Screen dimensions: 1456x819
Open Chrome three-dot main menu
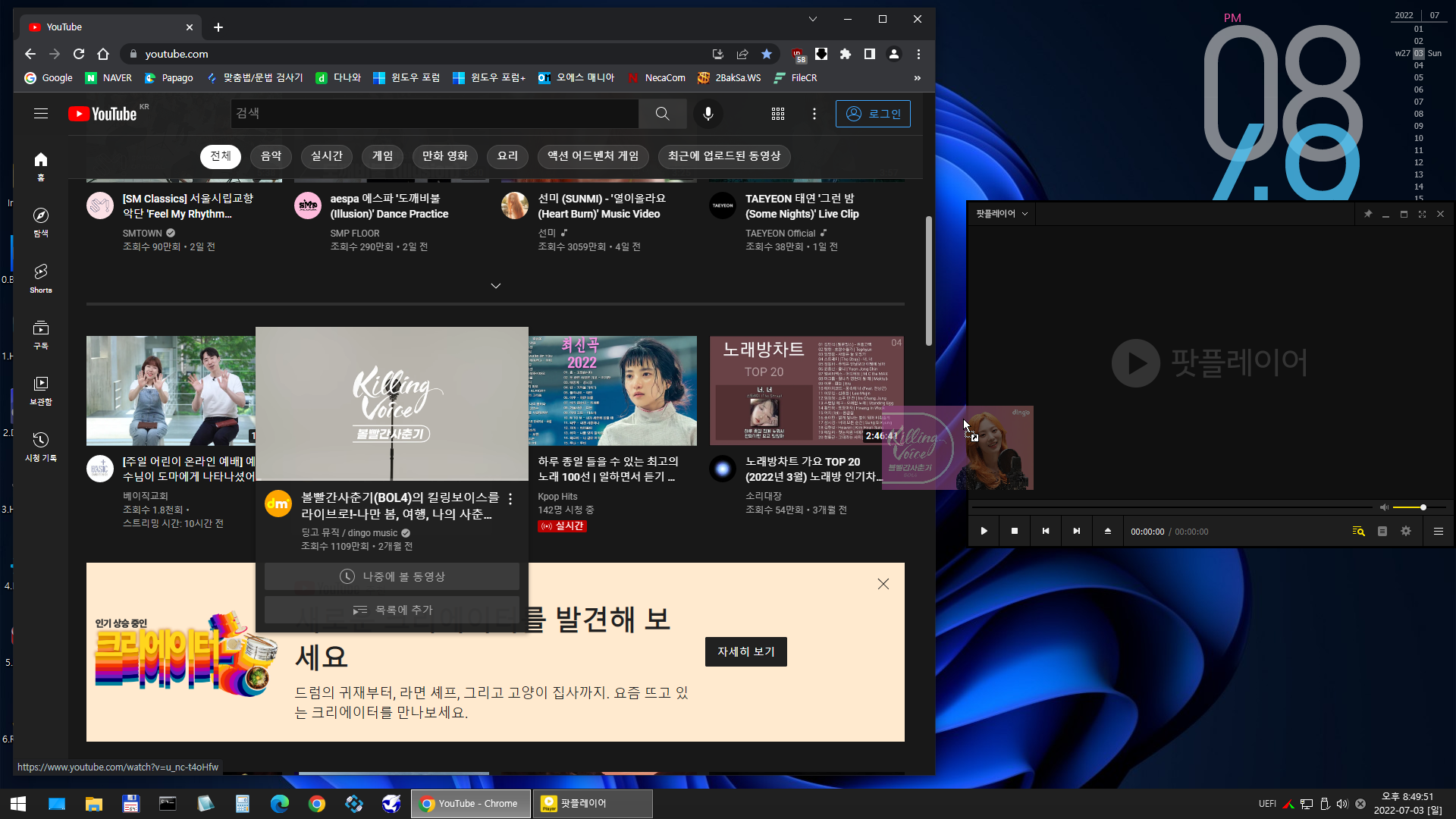(918, 54)
